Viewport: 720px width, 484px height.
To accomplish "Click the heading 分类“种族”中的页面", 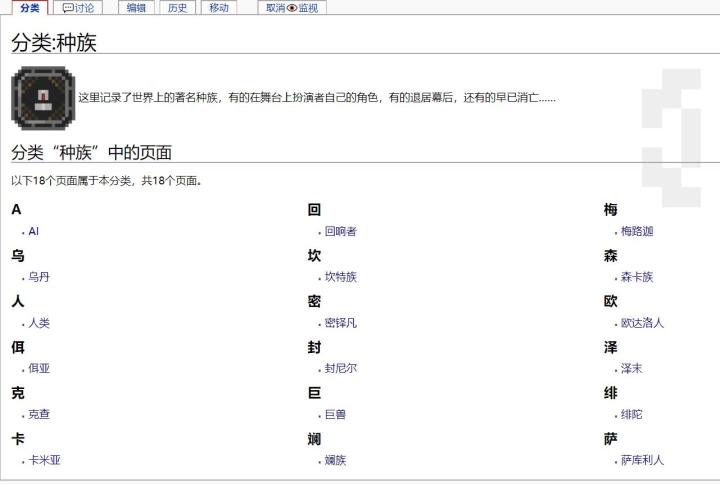I will pos(91,152).
